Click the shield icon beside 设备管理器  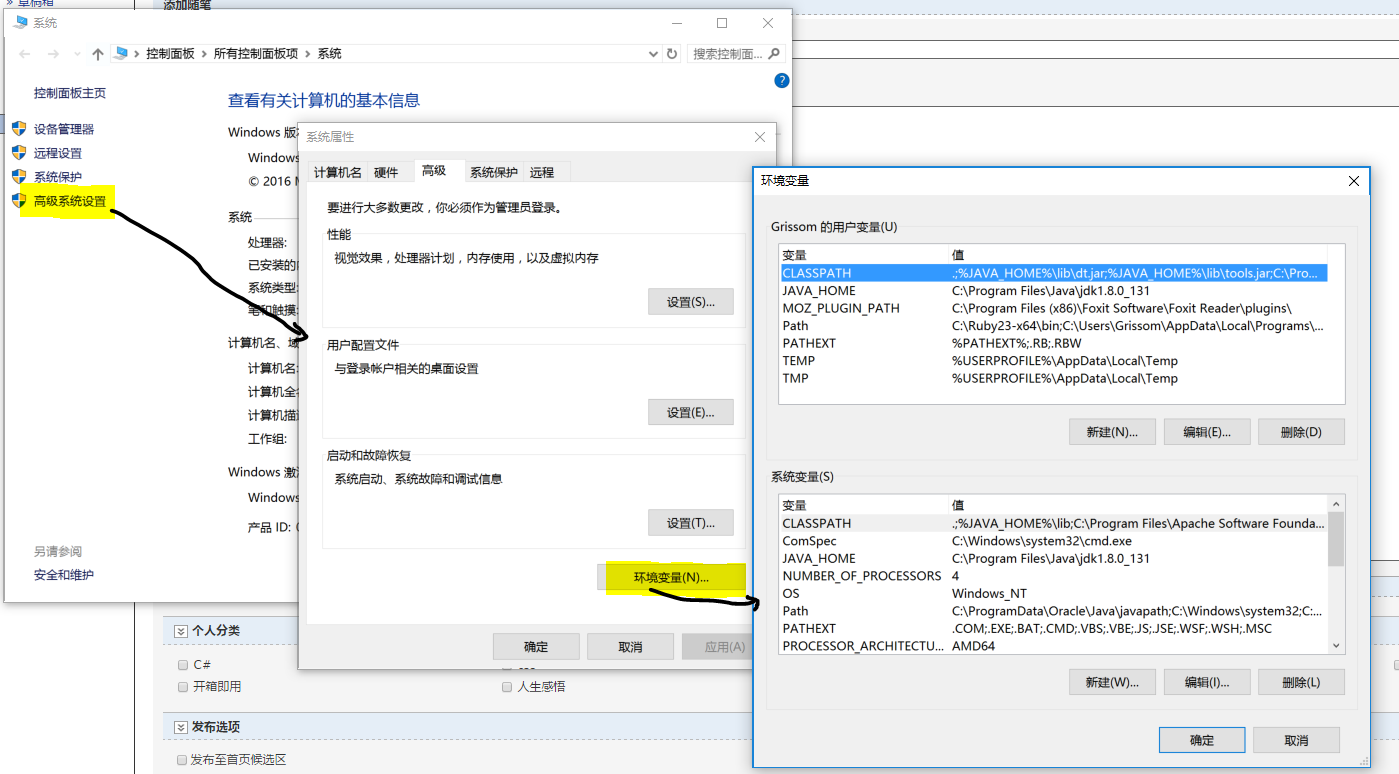click(x=19, y=128)
